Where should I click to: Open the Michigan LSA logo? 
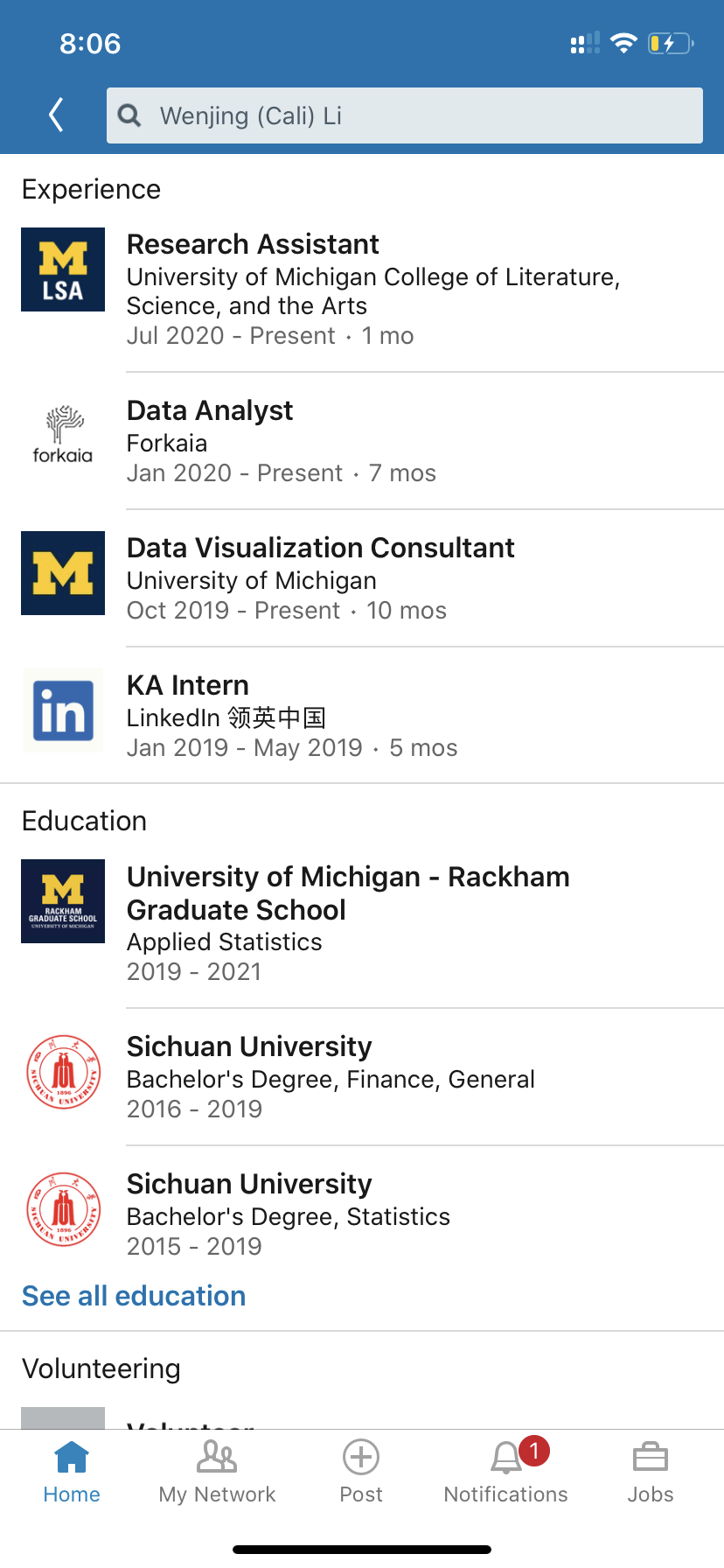63,269
